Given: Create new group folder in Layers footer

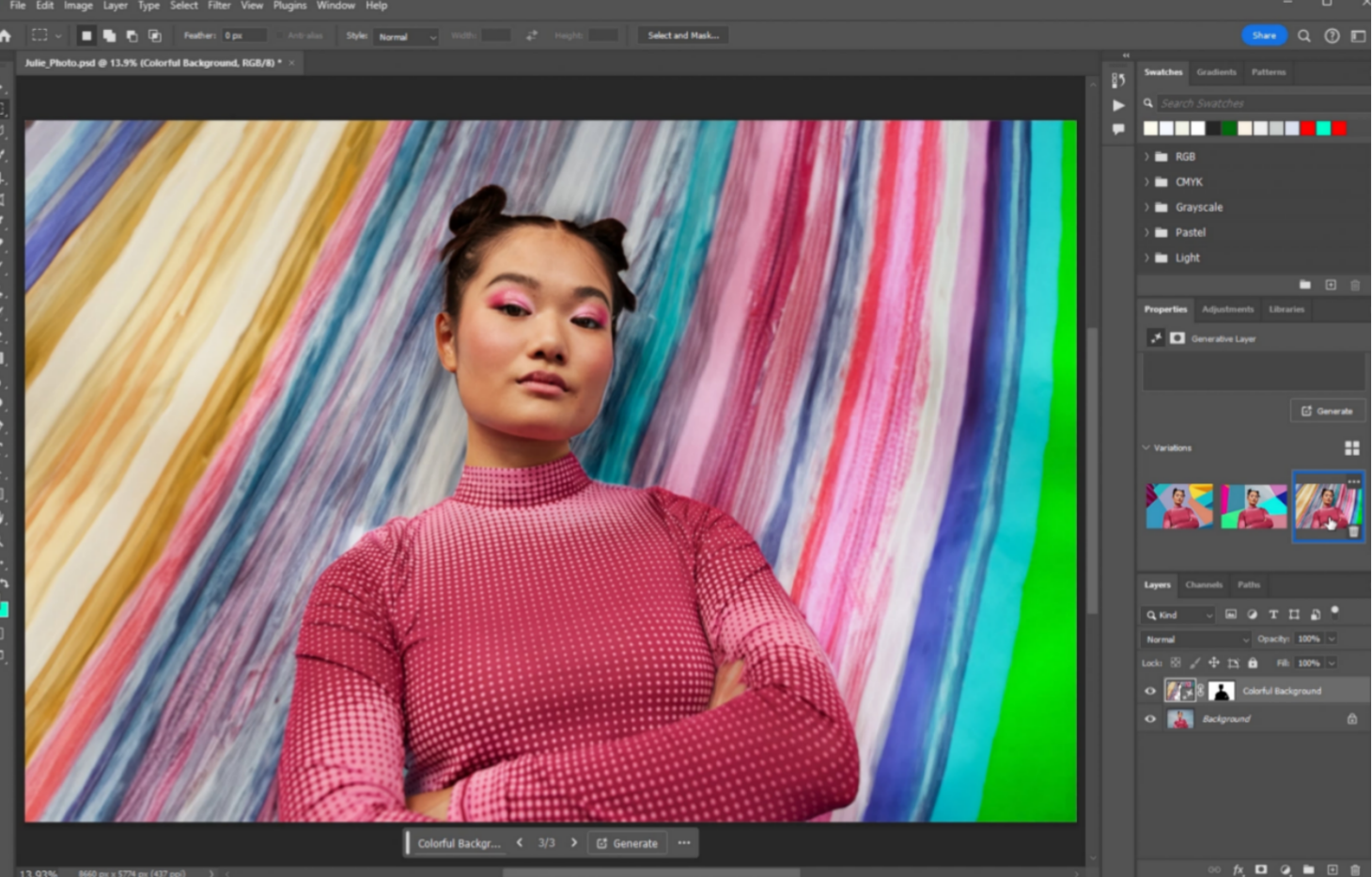Looking at the screenshot, I should pyautogui.click(x=1308, y=869).
